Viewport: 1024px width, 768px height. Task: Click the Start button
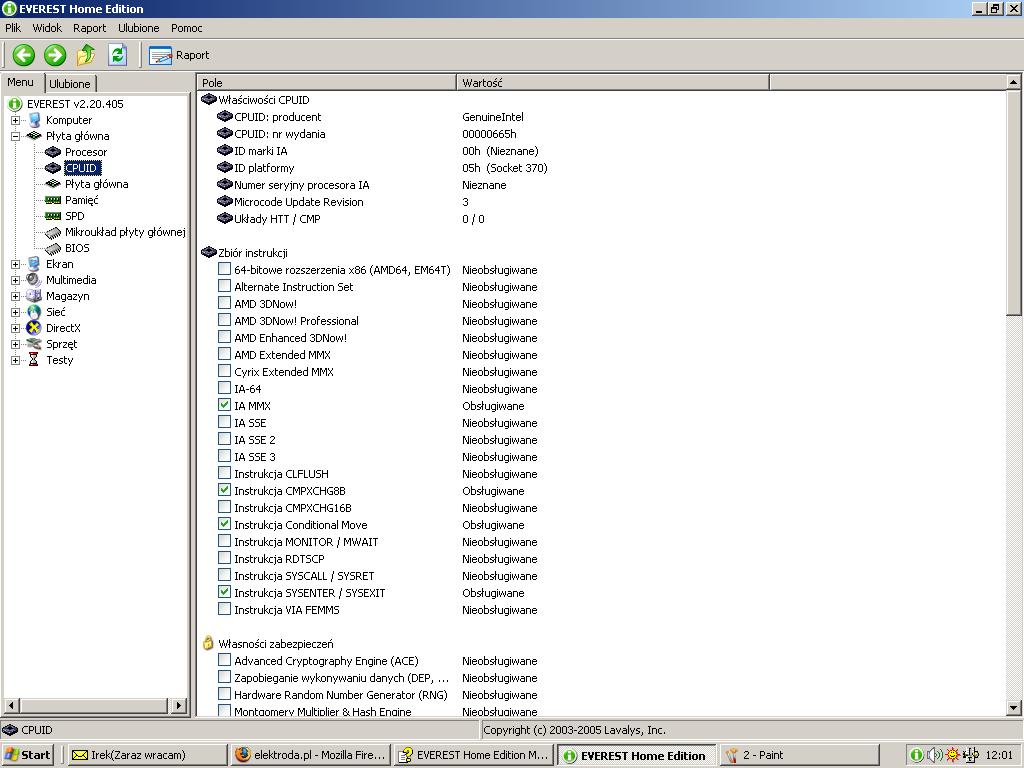27,755
